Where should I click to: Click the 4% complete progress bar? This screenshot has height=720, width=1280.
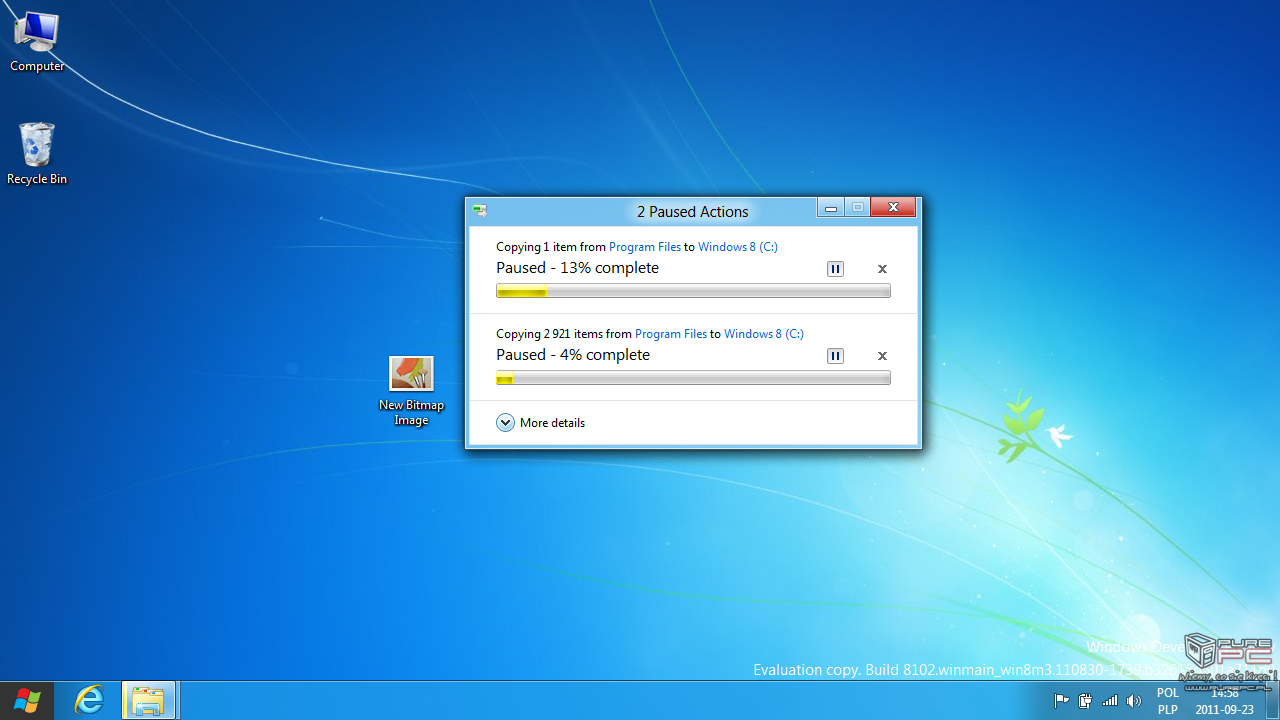click(693, 379)
